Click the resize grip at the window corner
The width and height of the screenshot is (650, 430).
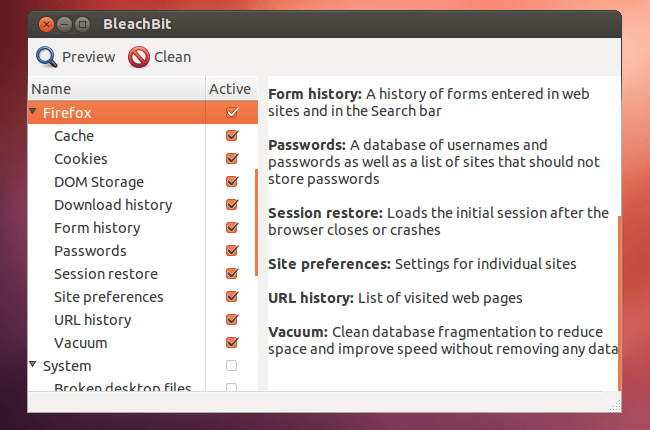615,406
